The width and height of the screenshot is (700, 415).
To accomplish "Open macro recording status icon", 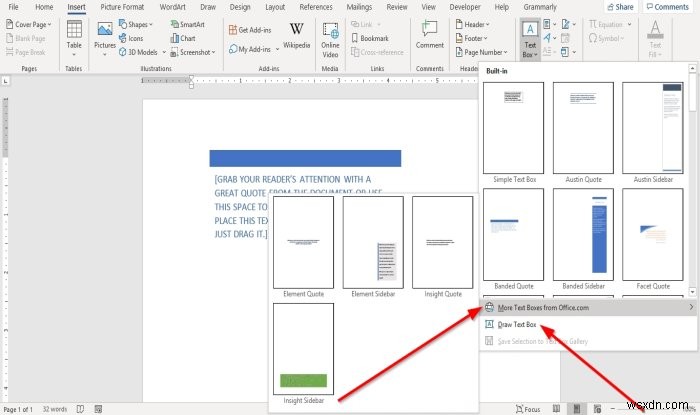I will (98, 409).
